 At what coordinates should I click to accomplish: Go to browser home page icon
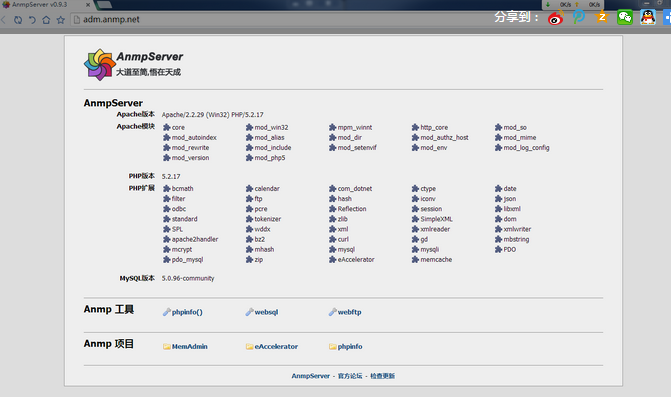click(x=46, y=20)
